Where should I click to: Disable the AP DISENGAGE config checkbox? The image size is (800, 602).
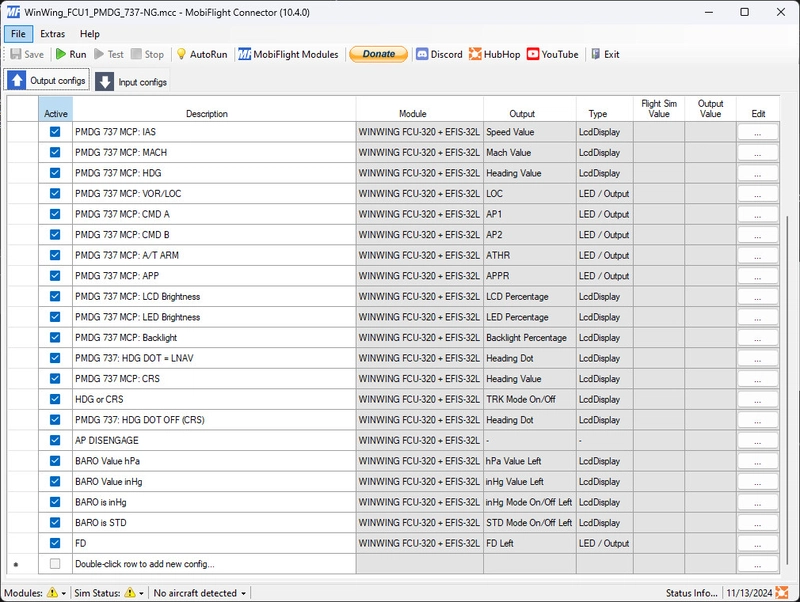tap(55, 440)
